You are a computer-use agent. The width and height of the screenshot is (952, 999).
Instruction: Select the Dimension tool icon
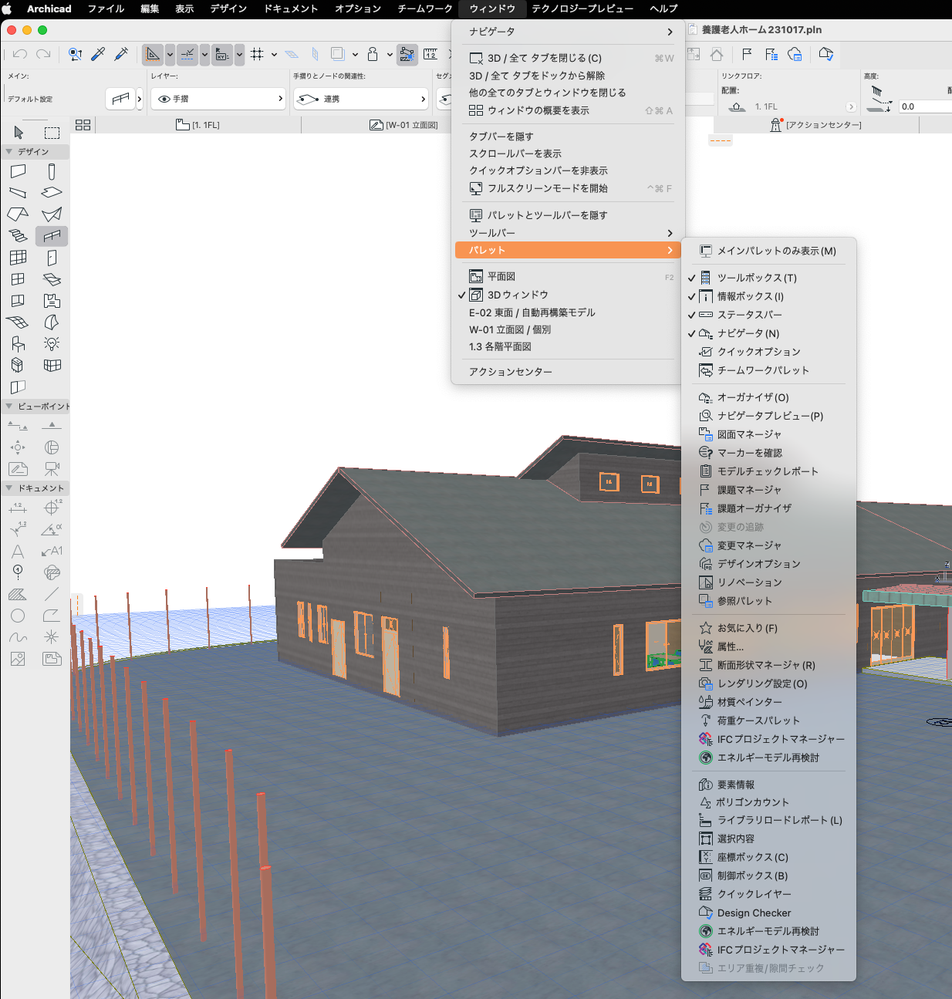[x=18, y=508]
